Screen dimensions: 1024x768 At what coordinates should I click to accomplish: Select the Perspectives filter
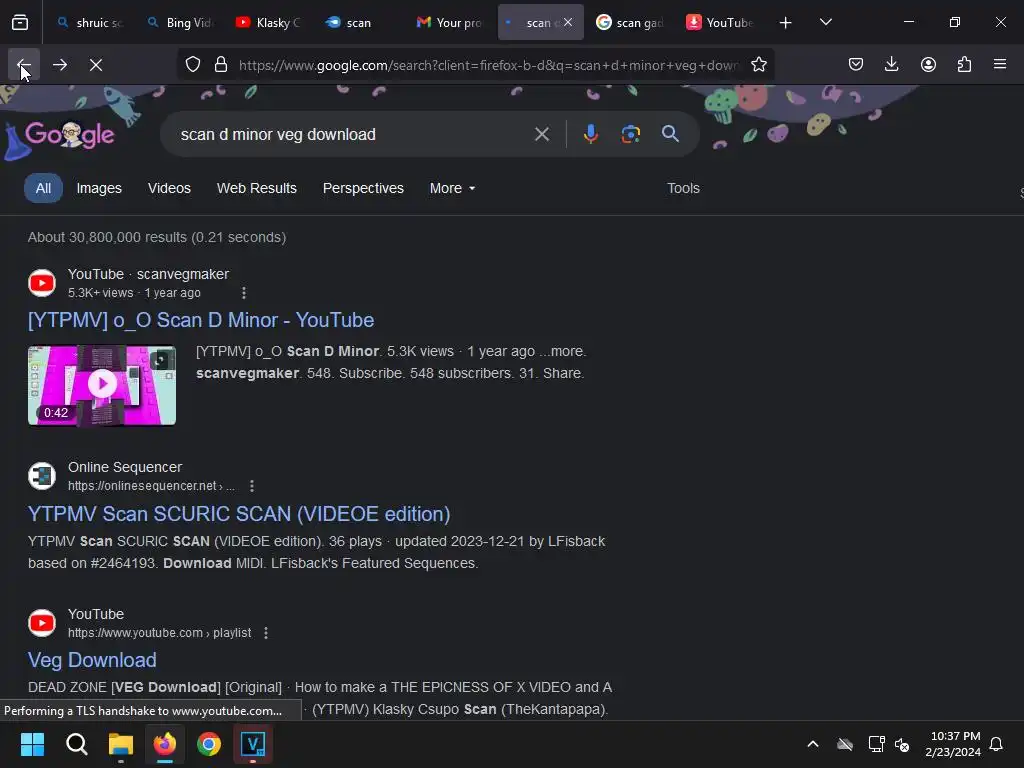(x=363, y=188)
